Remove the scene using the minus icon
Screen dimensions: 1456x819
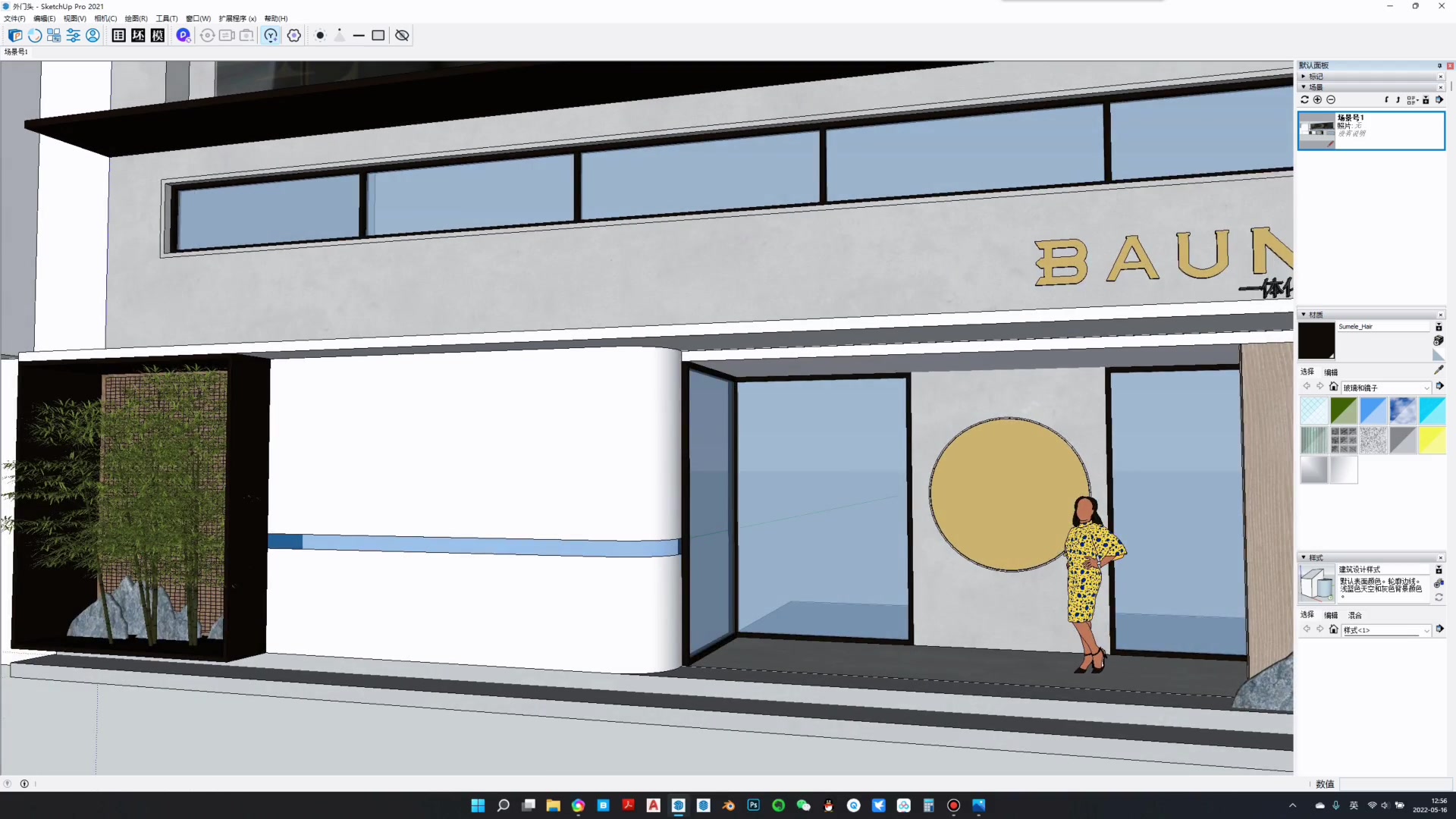point(1330,100)
